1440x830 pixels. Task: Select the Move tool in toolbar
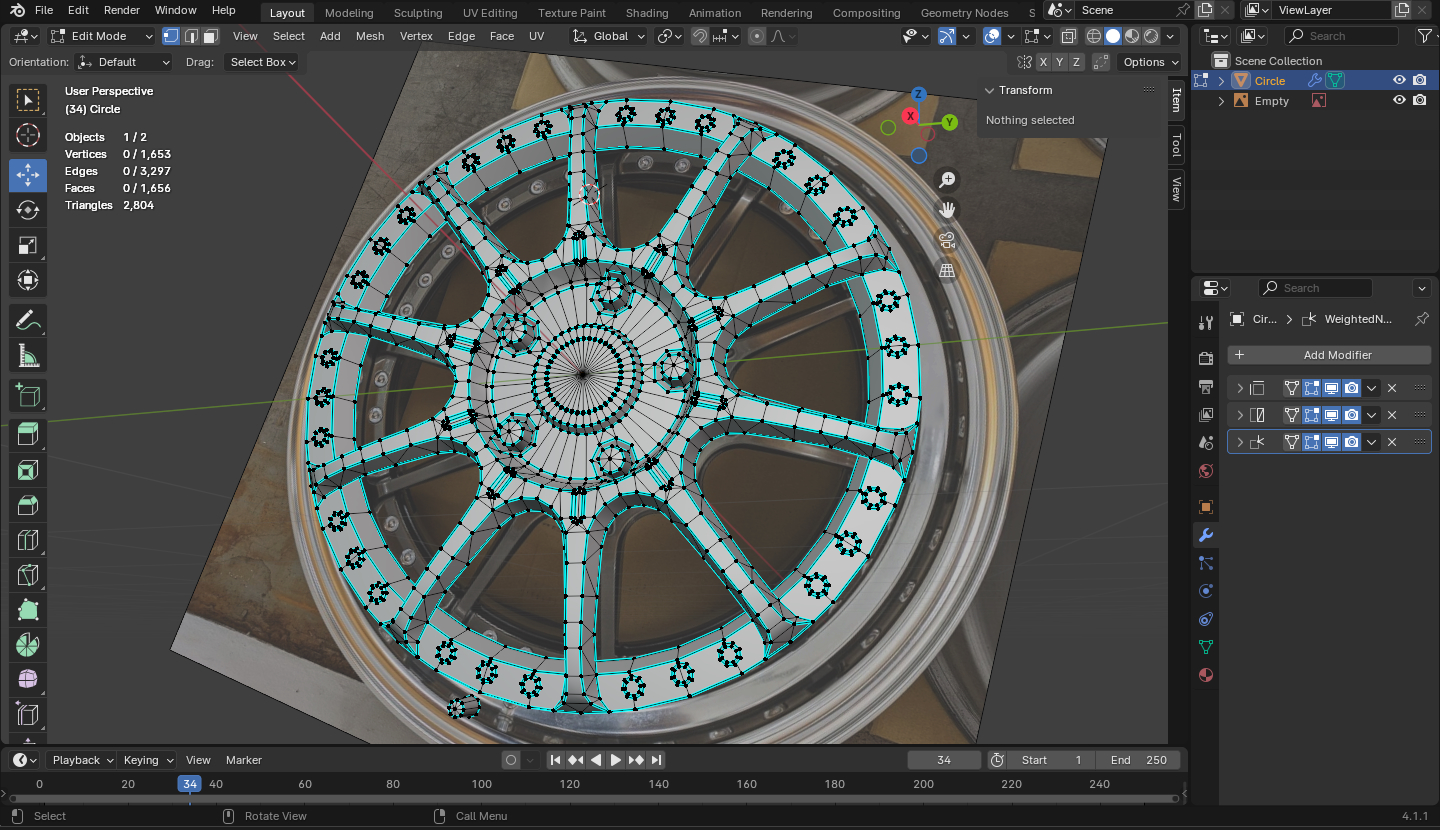pos(28,175)
